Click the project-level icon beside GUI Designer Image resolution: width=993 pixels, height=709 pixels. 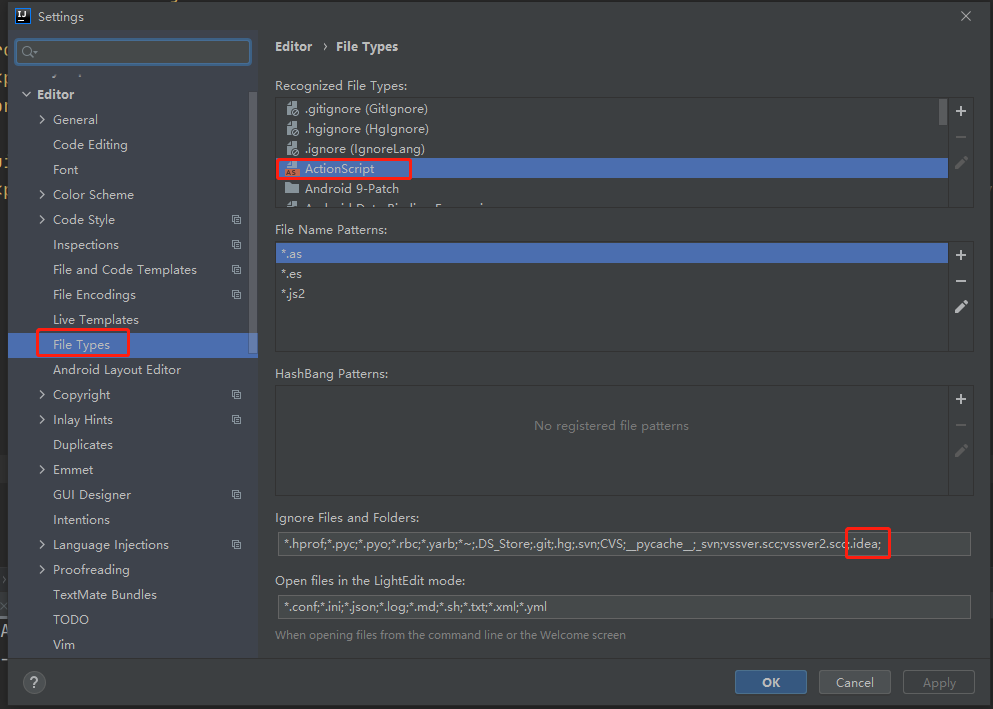(236, 494)
